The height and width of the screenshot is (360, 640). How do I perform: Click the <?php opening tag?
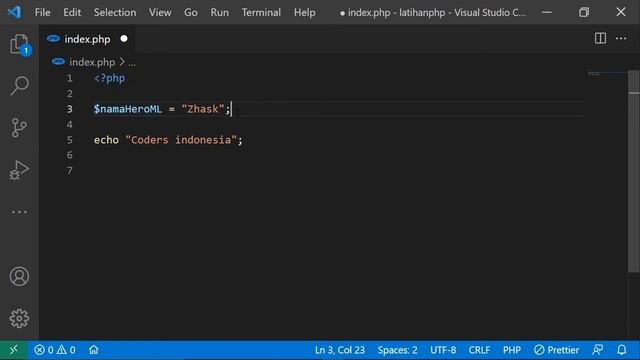pyautogui.click(x=109, y=78)
